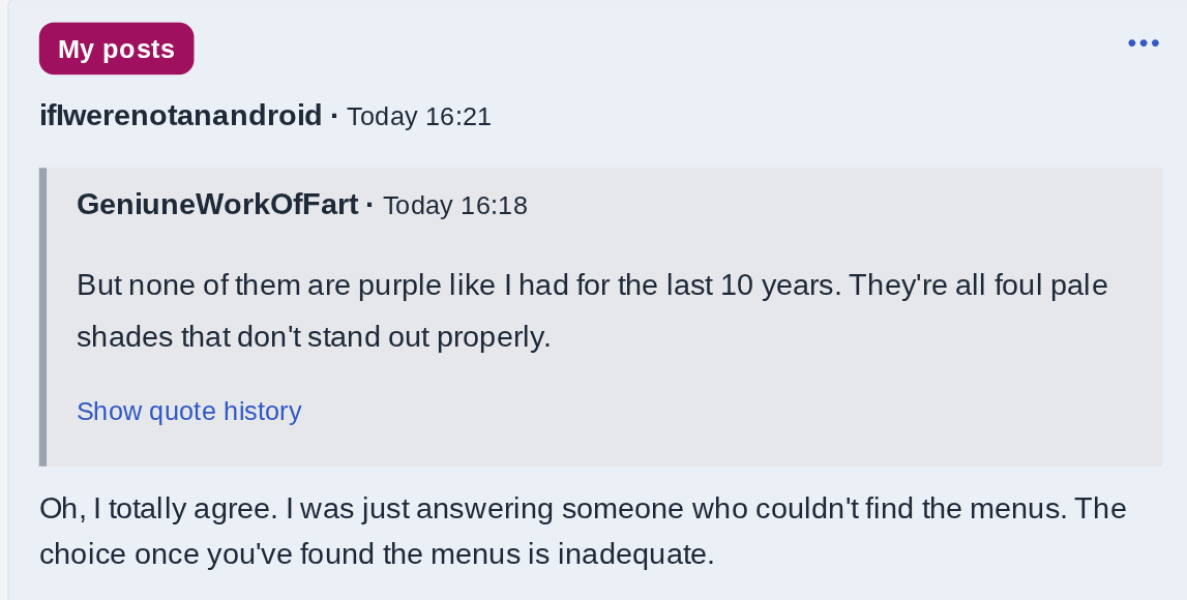
Task: Expand Show quote history
Action: (x=189, y=411)
